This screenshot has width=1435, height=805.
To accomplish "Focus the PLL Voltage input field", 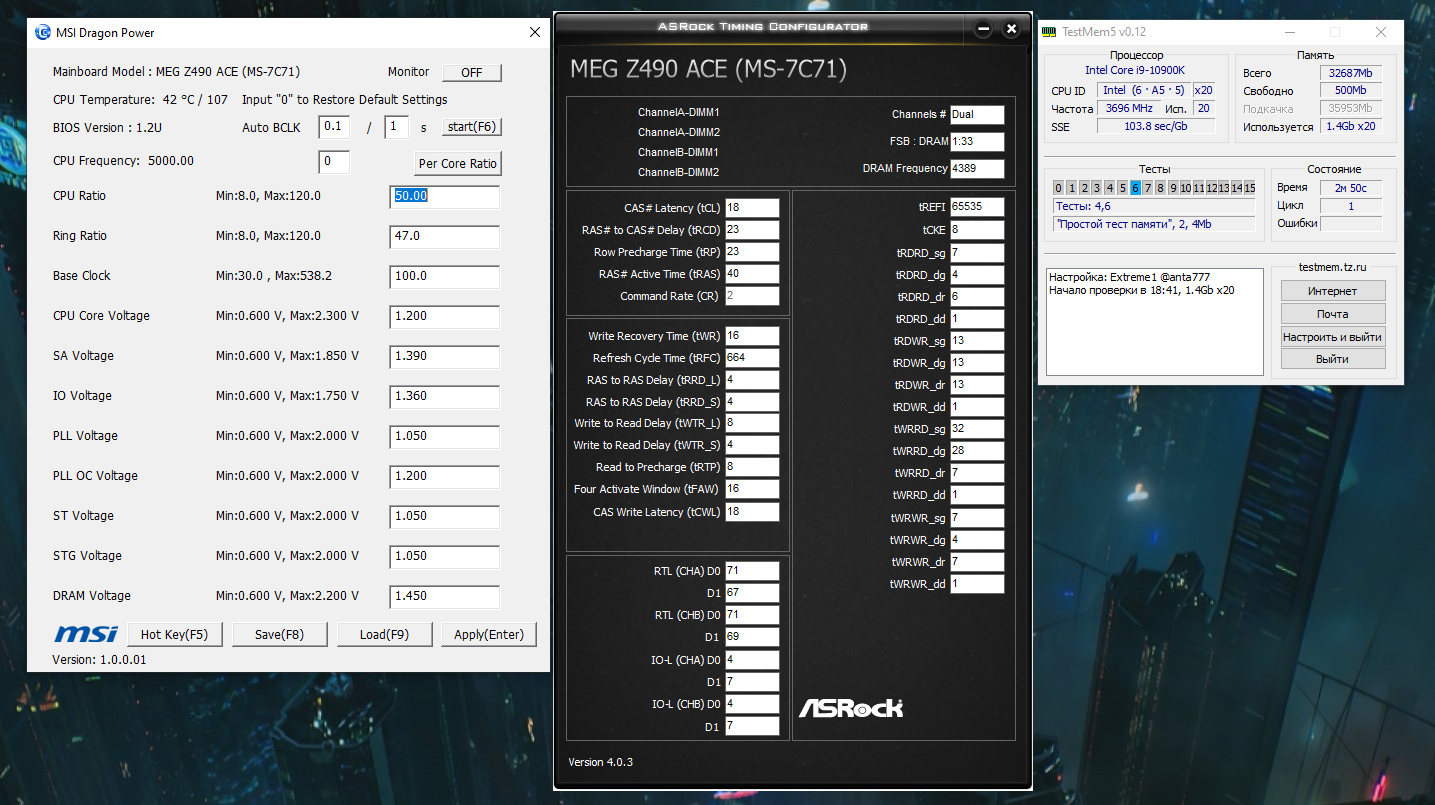I will tap(445, 437).
